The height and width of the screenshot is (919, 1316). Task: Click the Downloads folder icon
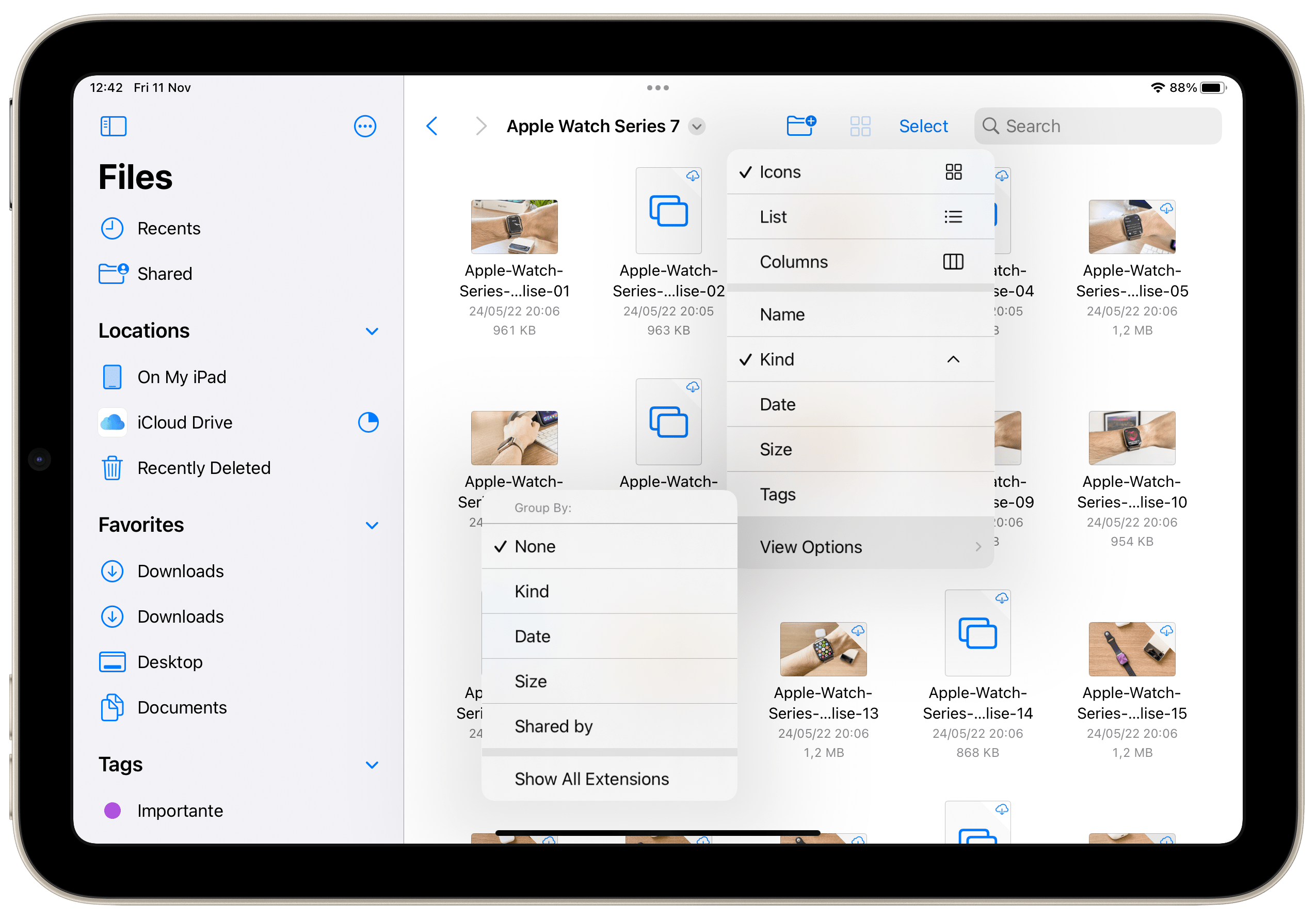tap(112, 572)
